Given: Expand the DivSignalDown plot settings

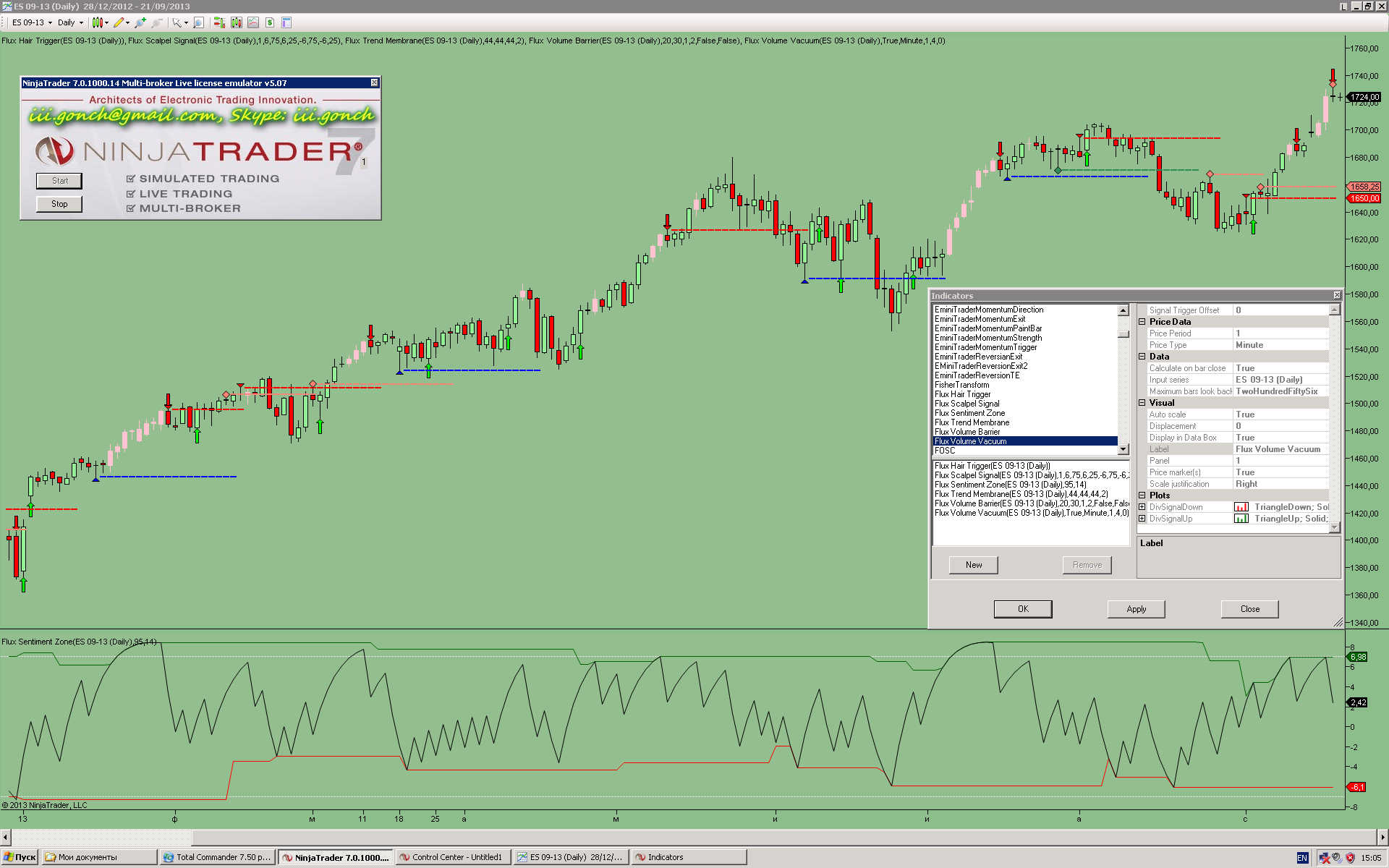Looking at the screenshot, I should pyautogui.click(x=1142, y=507).
